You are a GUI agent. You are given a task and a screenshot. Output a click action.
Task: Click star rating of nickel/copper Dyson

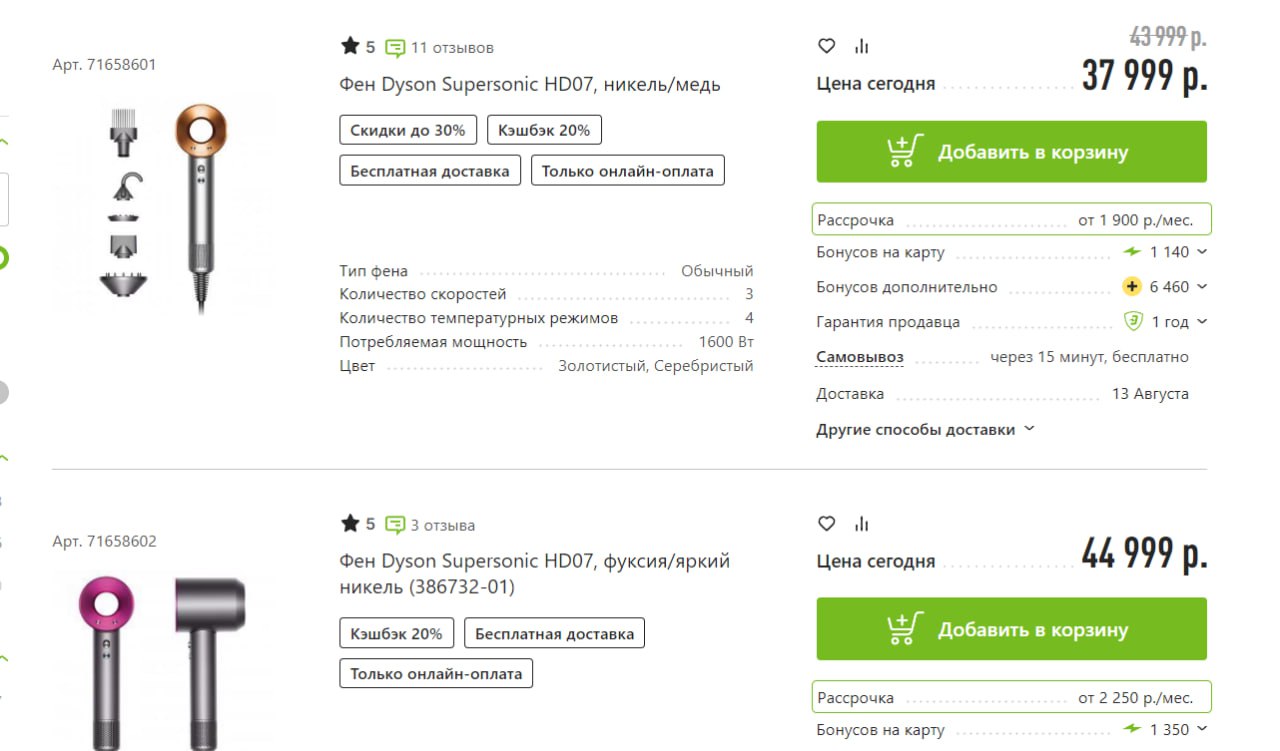tap(357, 46)
